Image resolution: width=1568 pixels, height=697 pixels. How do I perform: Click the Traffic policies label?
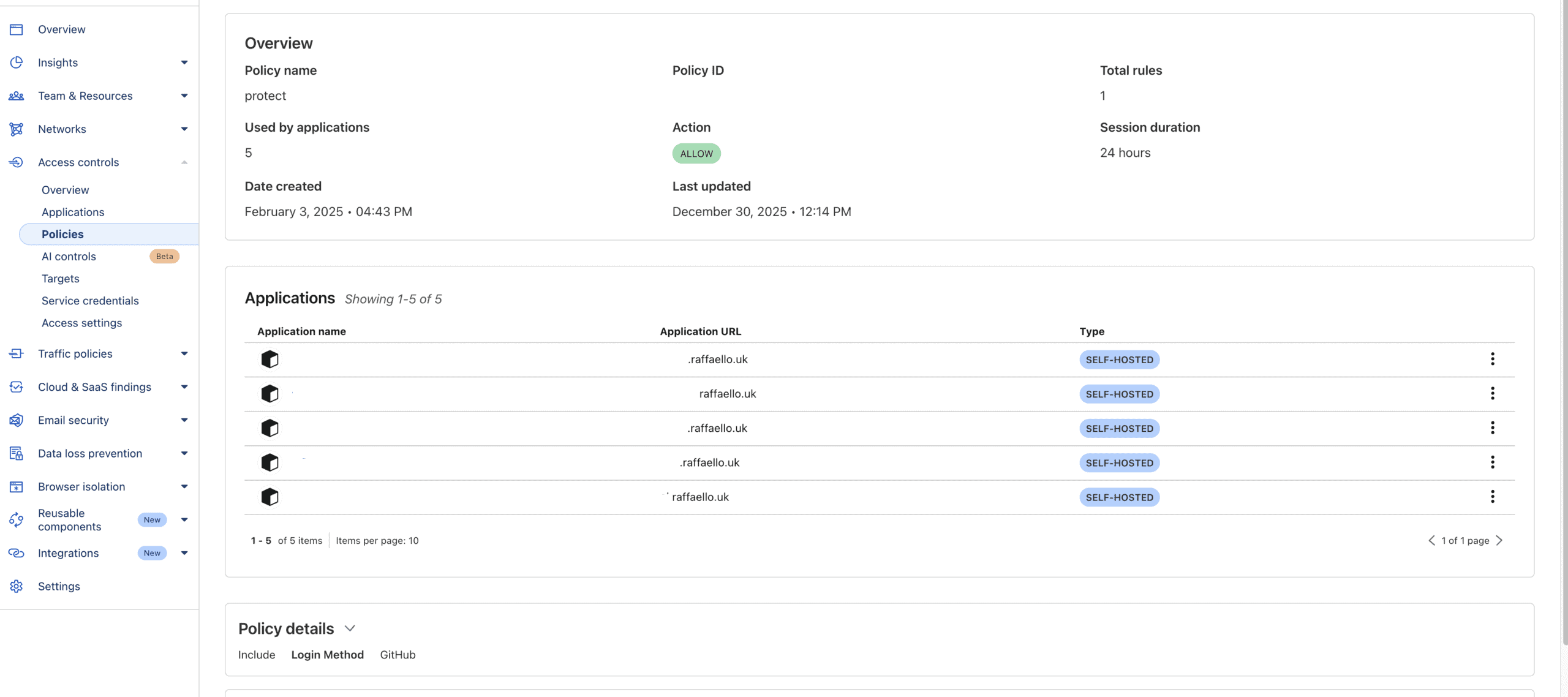(75, 353)
